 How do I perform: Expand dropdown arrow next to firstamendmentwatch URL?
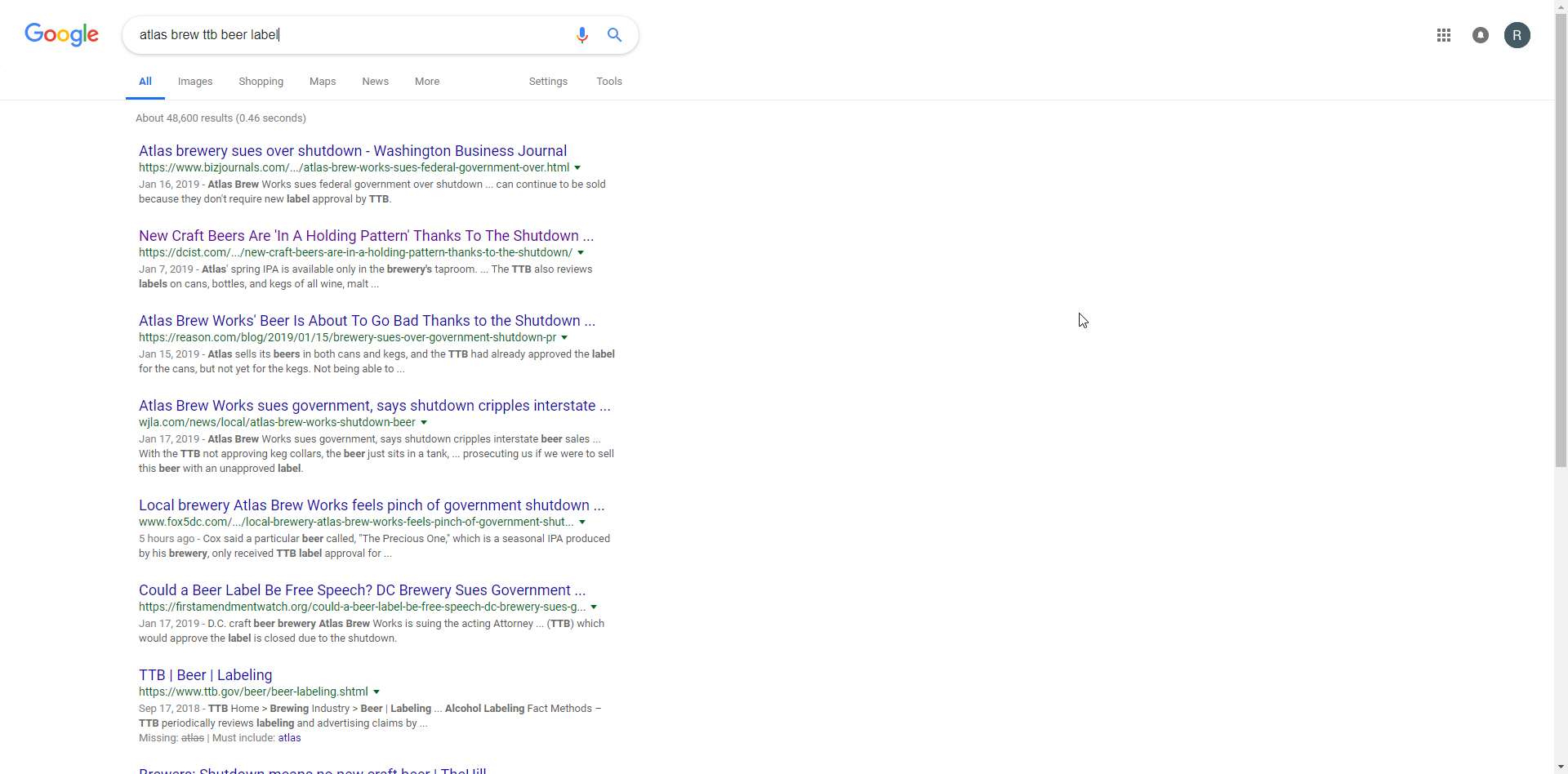[x=594, y=607]
